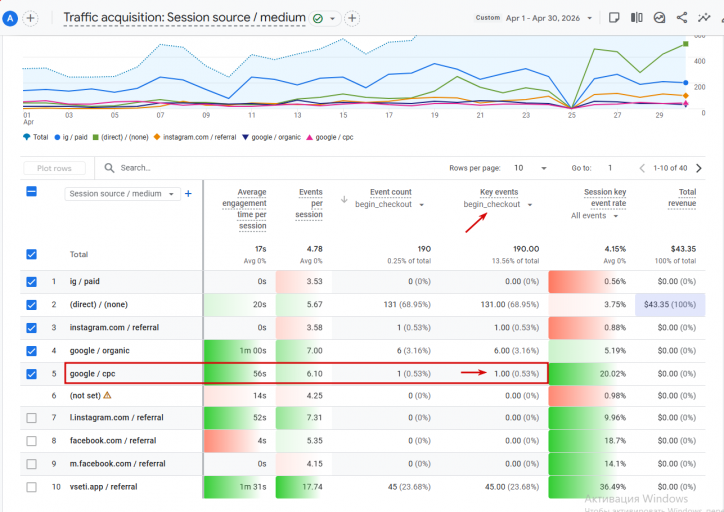The image size is (724, 512).
Task: Toggle ig / paid series in chart legend
Action: pos(71,137)
